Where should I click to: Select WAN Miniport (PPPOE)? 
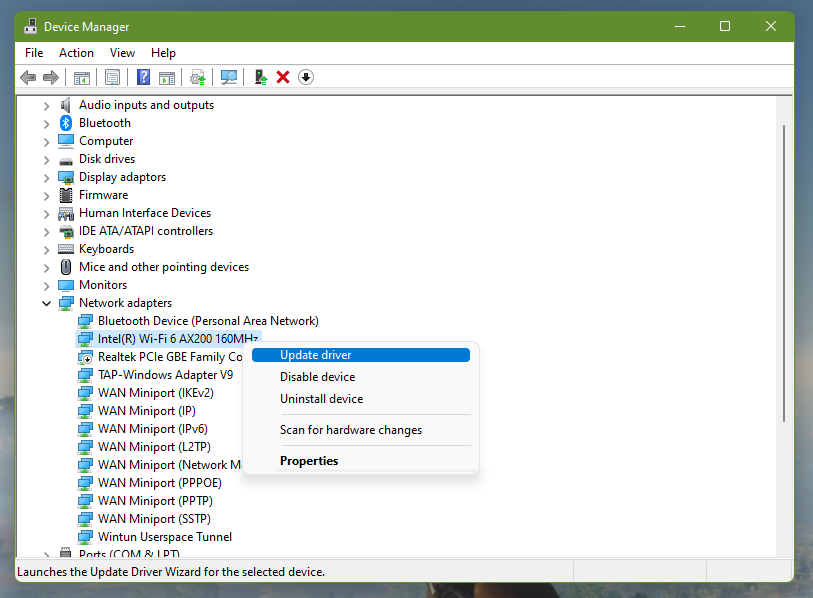tap(160, 483)
